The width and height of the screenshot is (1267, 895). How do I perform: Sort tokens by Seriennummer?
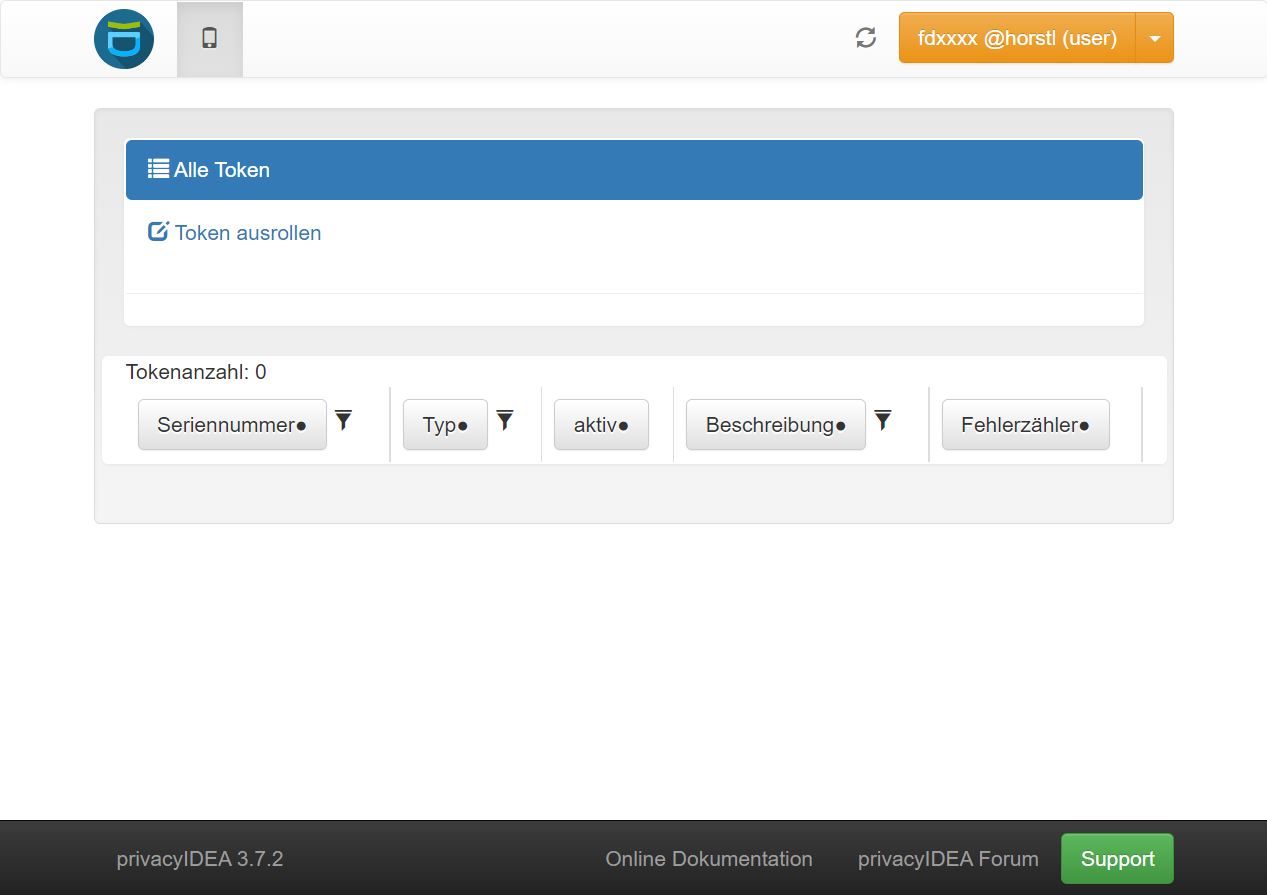[232, 425]
